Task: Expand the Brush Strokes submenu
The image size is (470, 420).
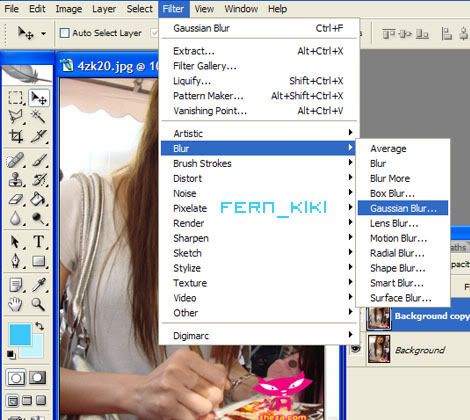Action: pyautogui.click(x=257, y=163)
